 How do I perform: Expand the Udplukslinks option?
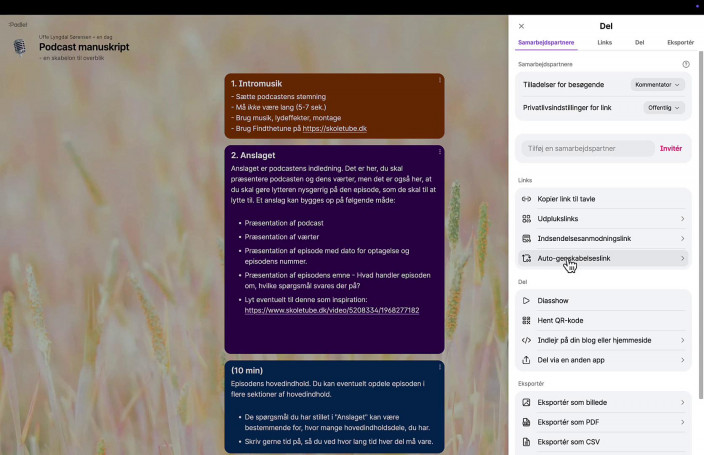pos(682,218)
